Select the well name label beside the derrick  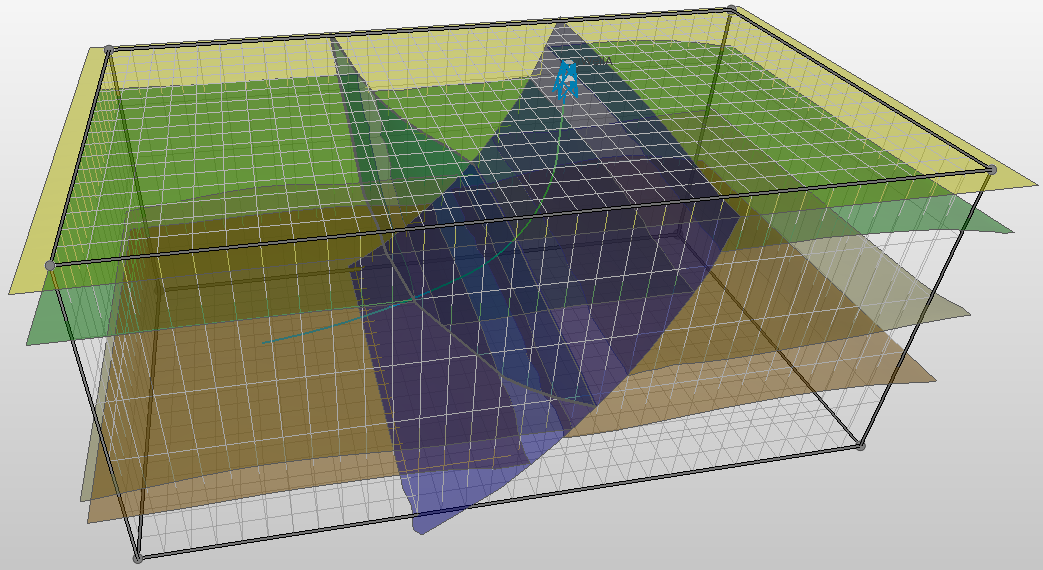coord(600,62)
